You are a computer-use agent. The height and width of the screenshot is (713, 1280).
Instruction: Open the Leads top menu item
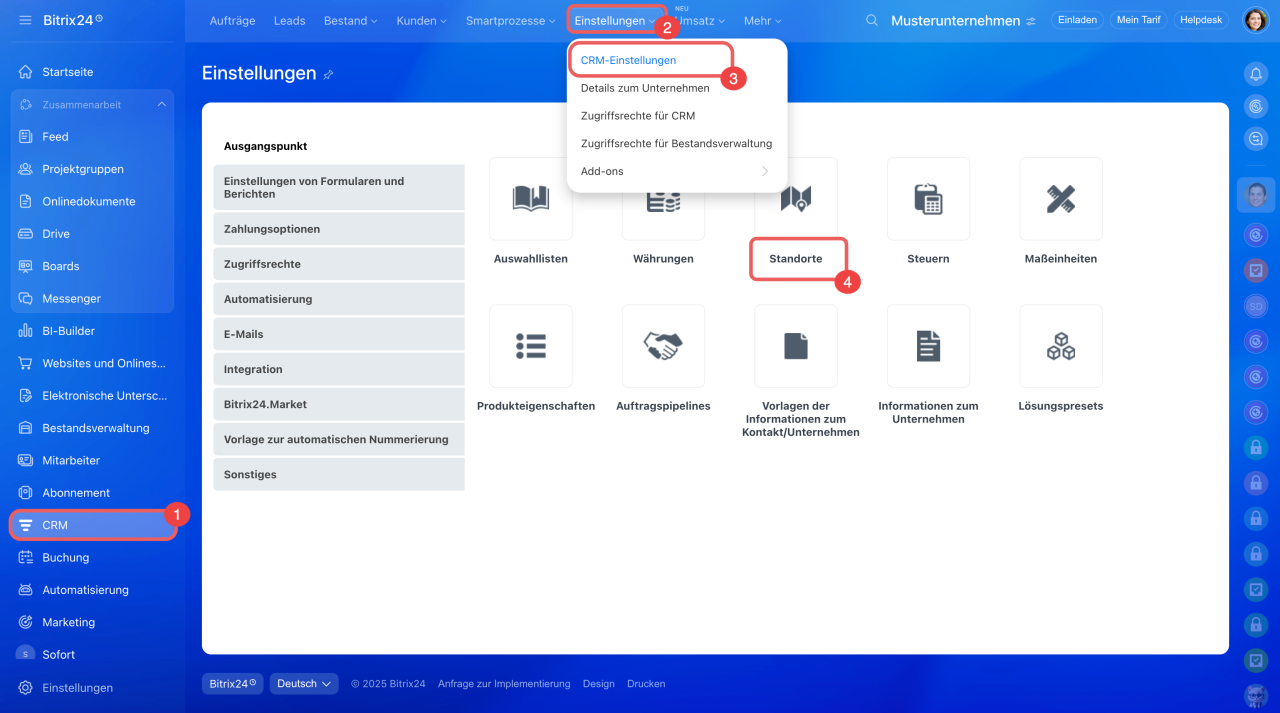[x=290, y=20]
